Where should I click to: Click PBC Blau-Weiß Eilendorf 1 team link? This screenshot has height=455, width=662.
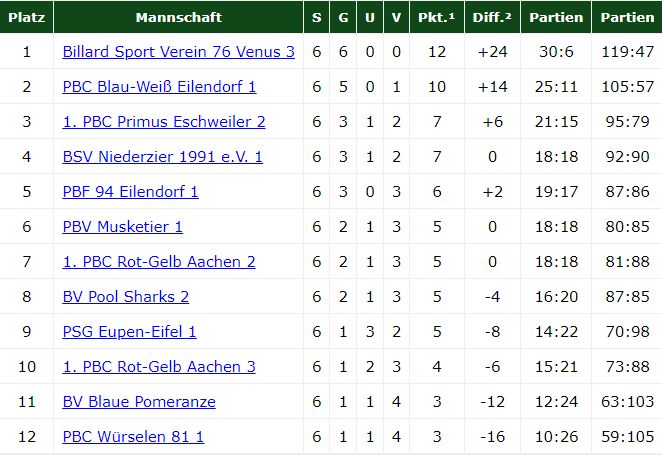(x=159, y=87)
